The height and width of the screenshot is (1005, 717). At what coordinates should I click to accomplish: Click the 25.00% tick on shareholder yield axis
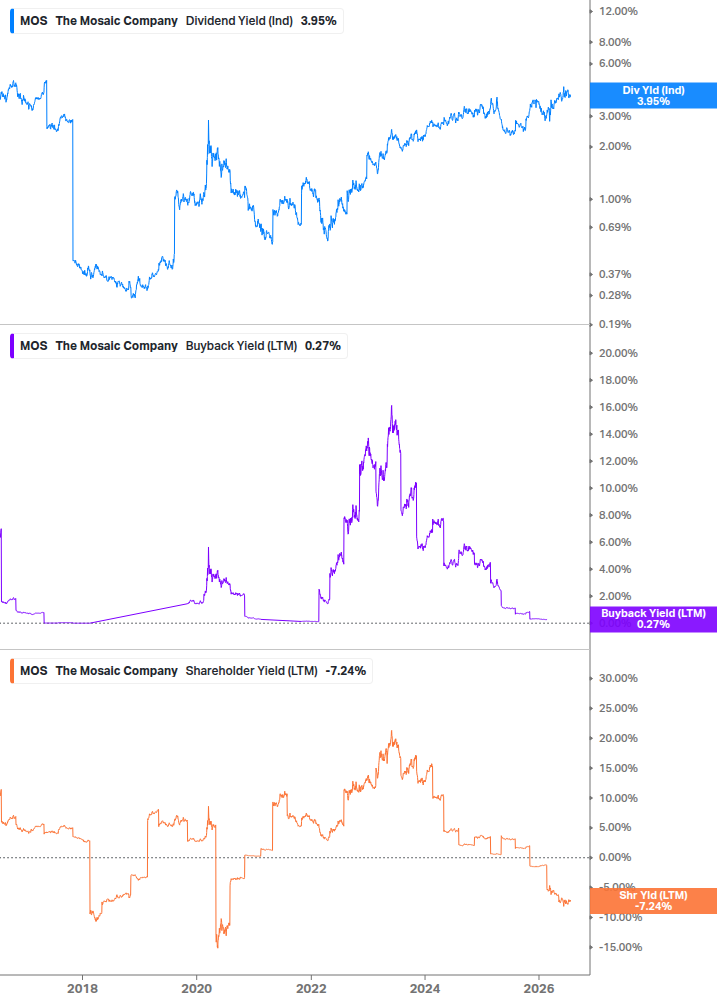618,708
